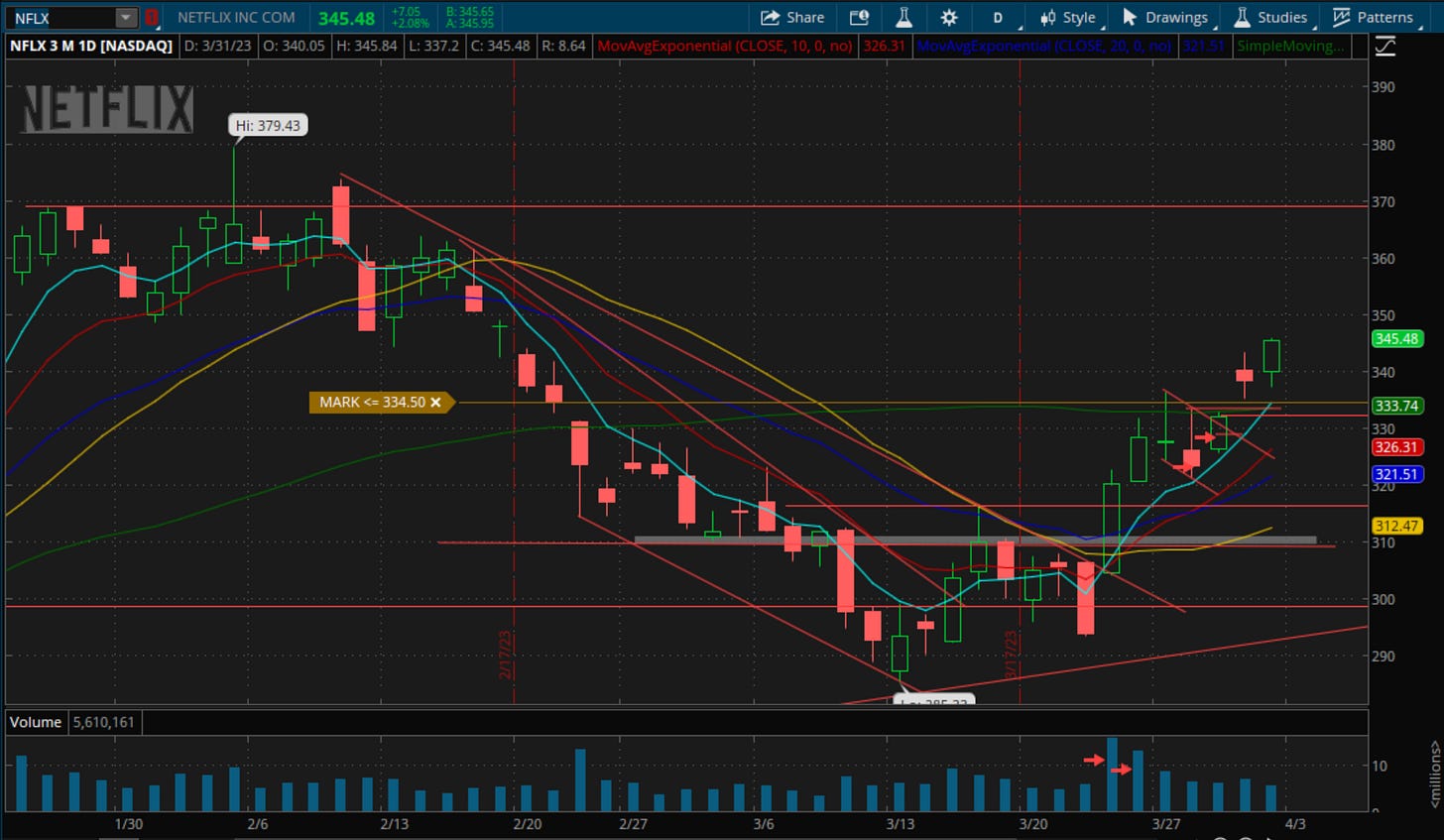Screen dimensions: 1444x840
Task: Click the green 345.48 price axis label
Action: pos(1396,338)
